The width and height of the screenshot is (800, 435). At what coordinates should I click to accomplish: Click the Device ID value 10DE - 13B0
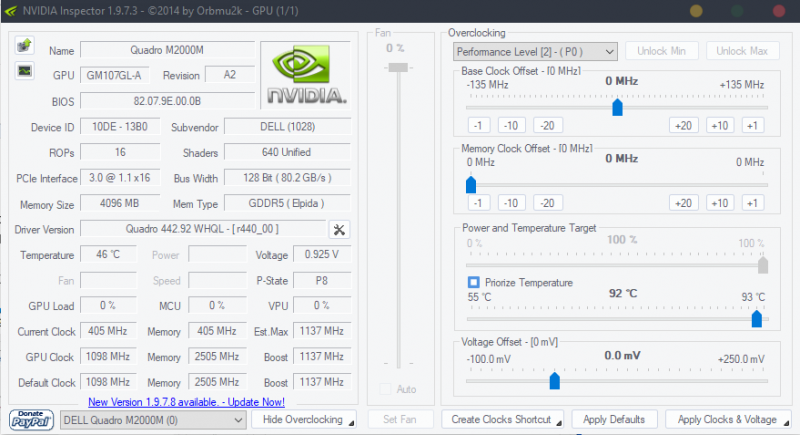pyautogui.click(x=120, y=126)
